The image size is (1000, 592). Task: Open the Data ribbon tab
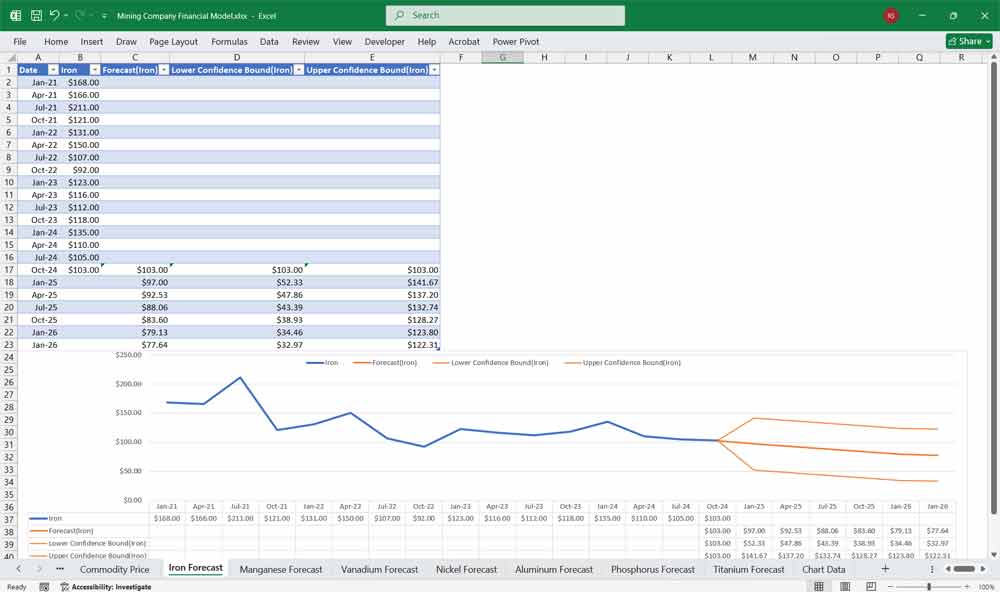269,41
